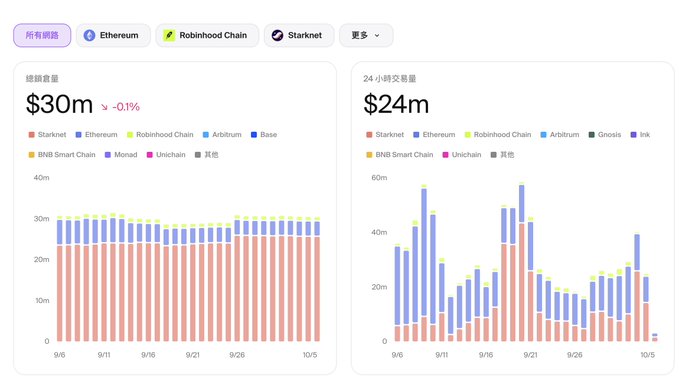This screenshot has height=381, width=679.
Task: Toggle Unichain legend in 24 小時交易量 chart
Action: click(462, 155)
